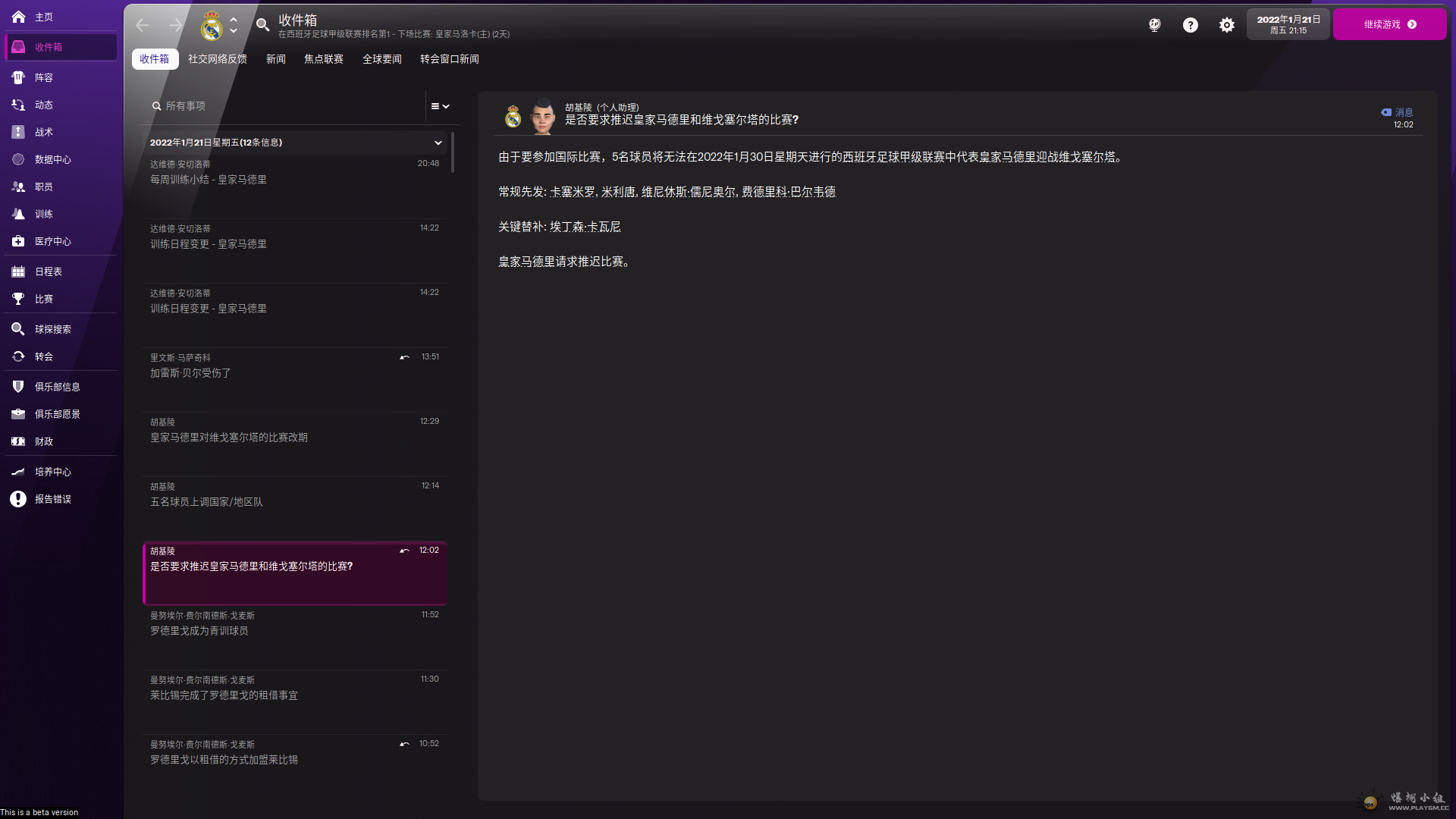
Task: Click the inbox list scrollbar
Action: coord(453,152)
